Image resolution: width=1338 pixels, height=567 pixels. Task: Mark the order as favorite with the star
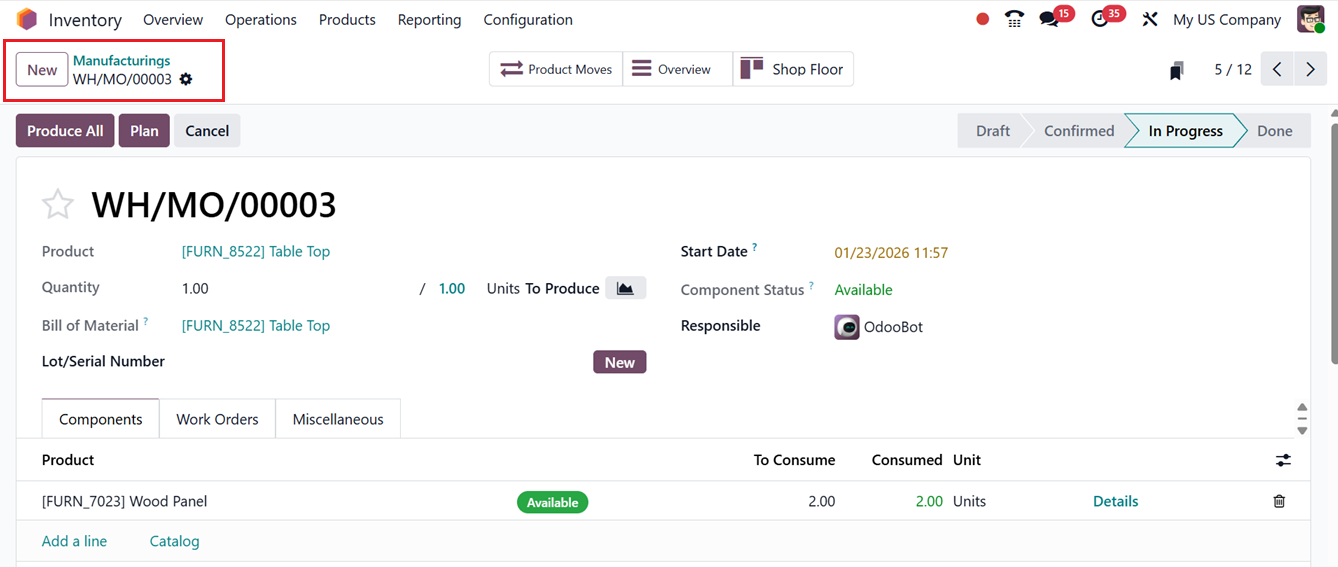tap(58, 205)
